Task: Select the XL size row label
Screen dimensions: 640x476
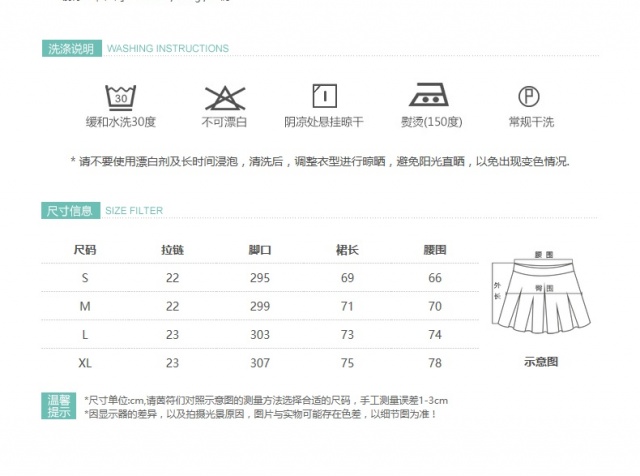Action: point(85,363)
